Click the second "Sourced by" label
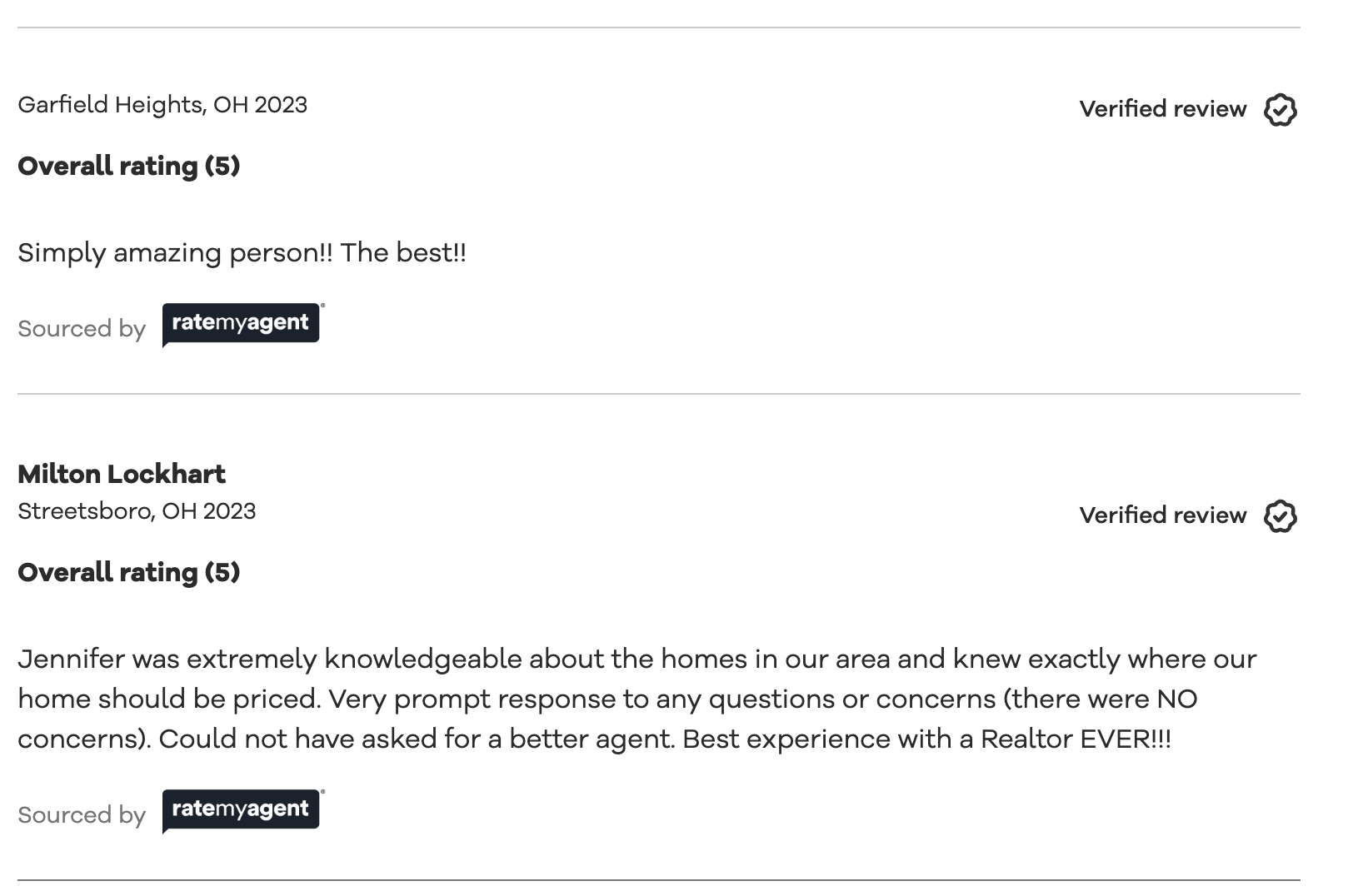 pos(82,815)
